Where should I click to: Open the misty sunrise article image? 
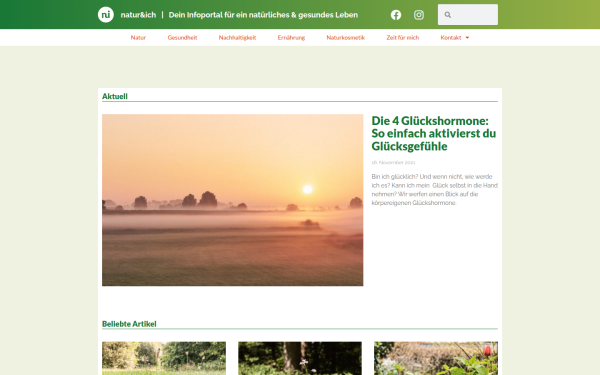232,200
